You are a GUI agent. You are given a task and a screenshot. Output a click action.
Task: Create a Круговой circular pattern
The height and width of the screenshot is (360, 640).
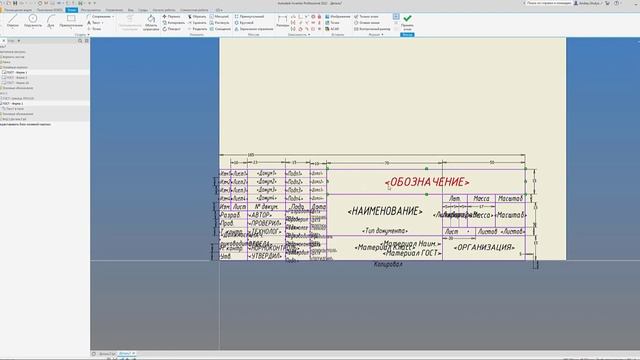pos(244,23)
